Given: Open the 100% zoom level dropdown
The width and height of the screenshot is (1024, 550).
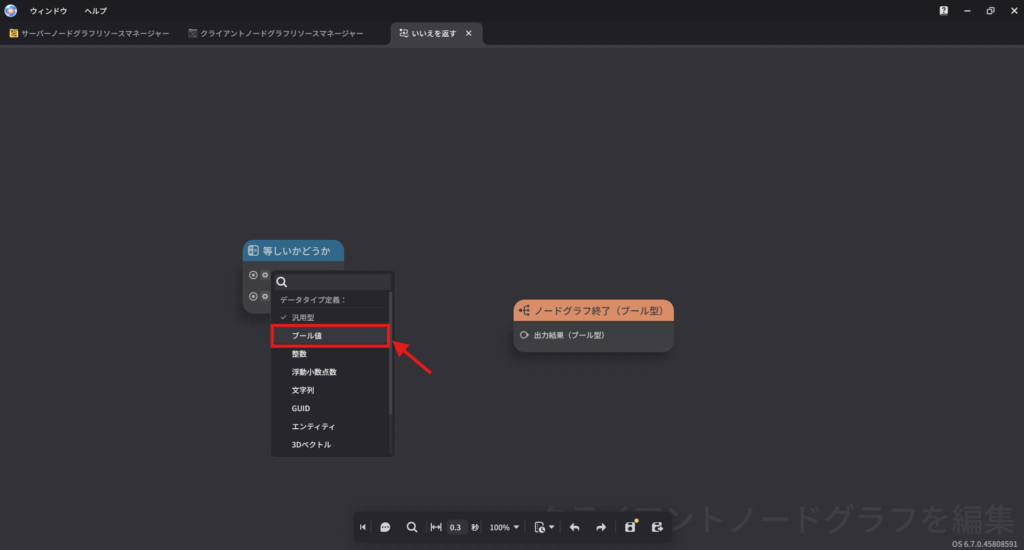Looking at the screenshot, I should coord(504,527).
